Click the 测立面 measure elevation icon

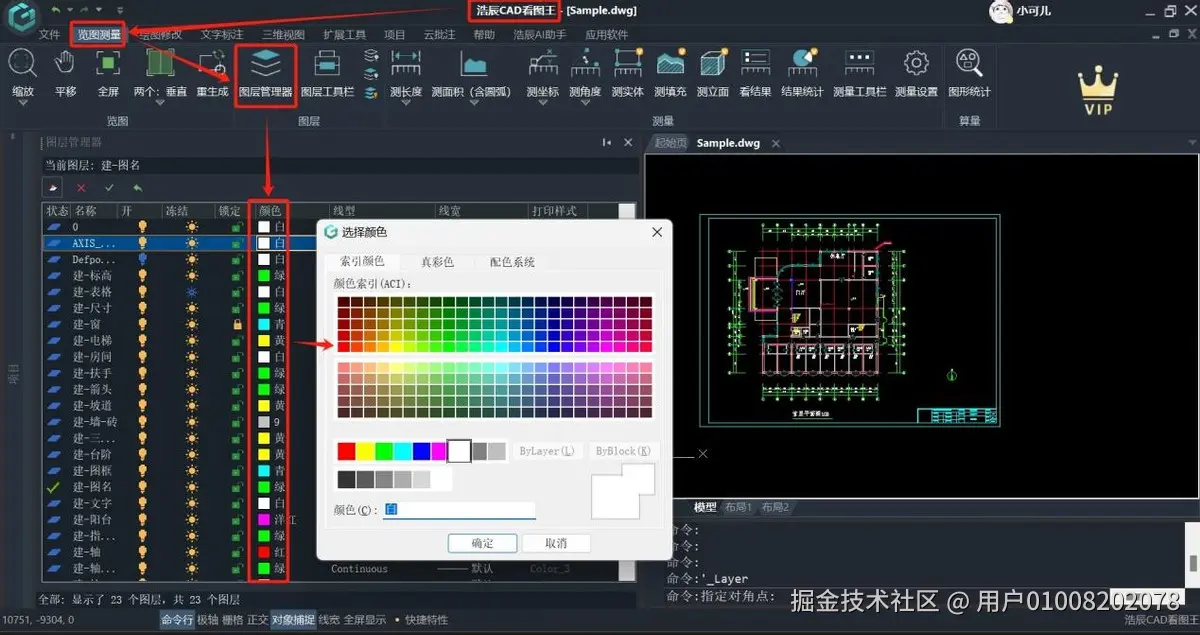tap(712, 63)
